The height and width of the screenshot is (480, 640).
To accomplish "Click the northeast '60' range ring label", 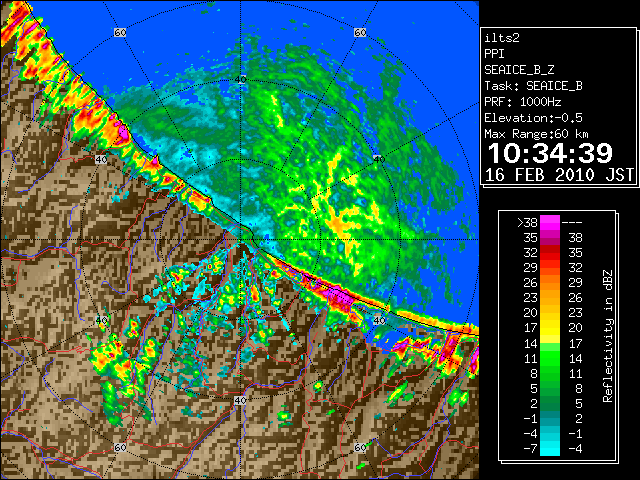I will coord(360,32).
